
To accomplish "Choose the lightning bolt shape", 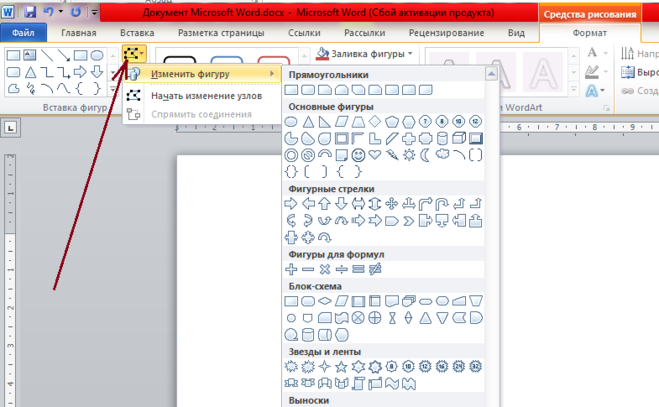I will click(390, 155).
